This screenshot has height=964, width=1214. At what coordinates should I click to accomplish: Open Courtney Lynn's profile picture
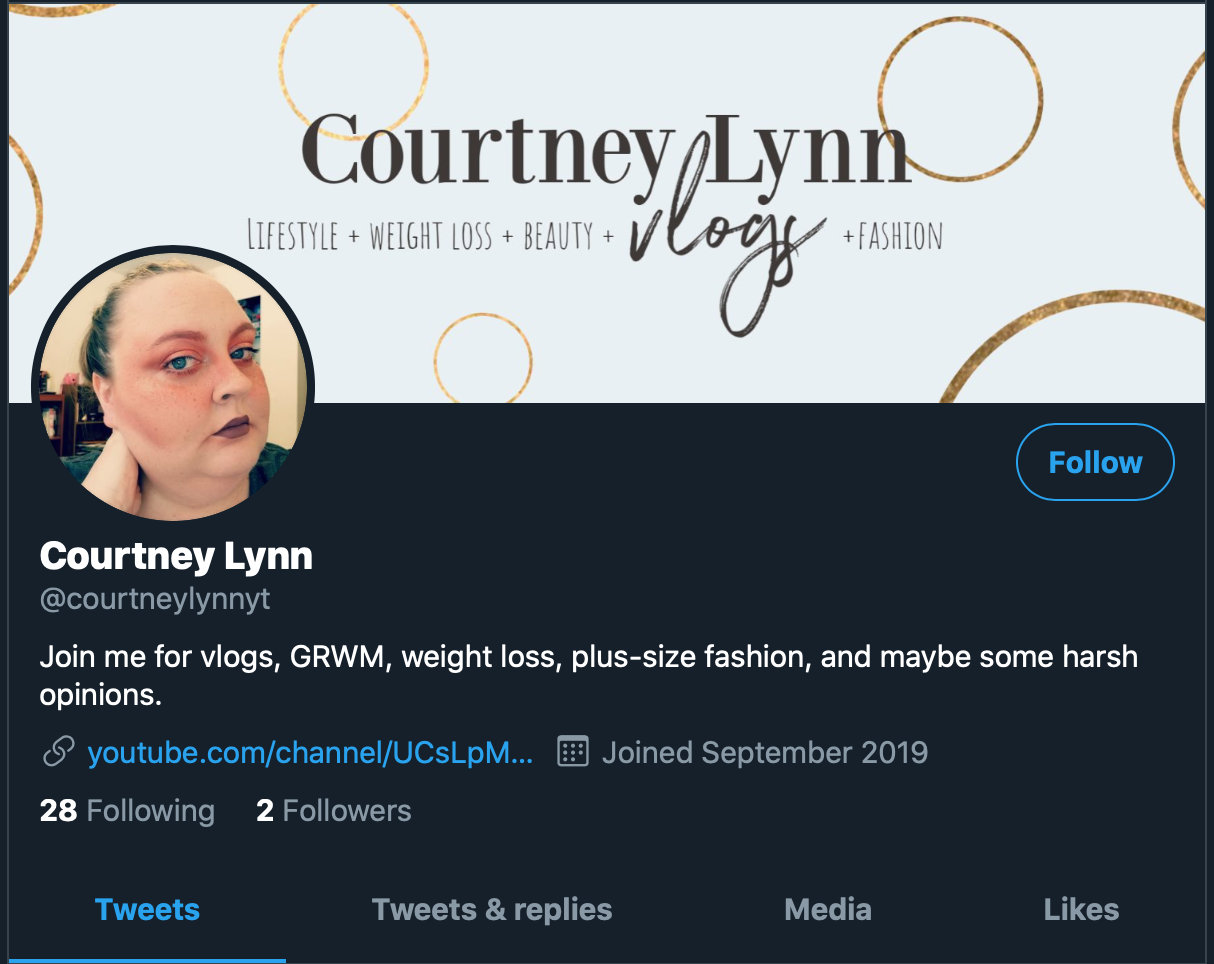174,385
